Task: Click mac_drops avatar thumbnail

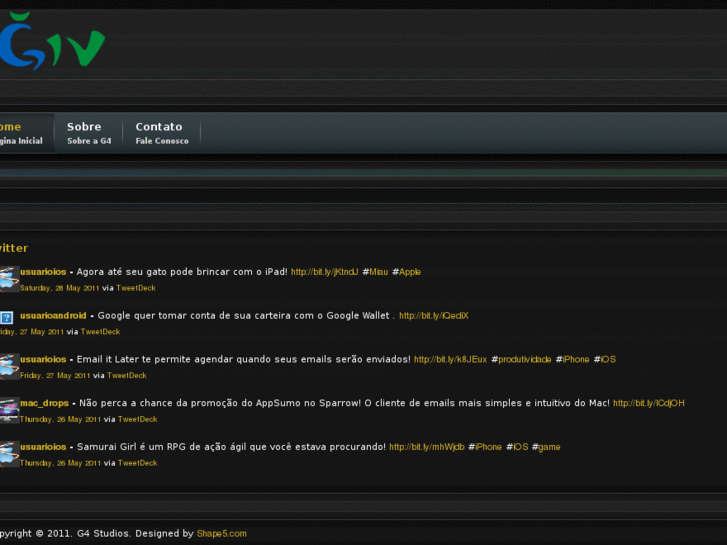Action: (x=9, y=410)
